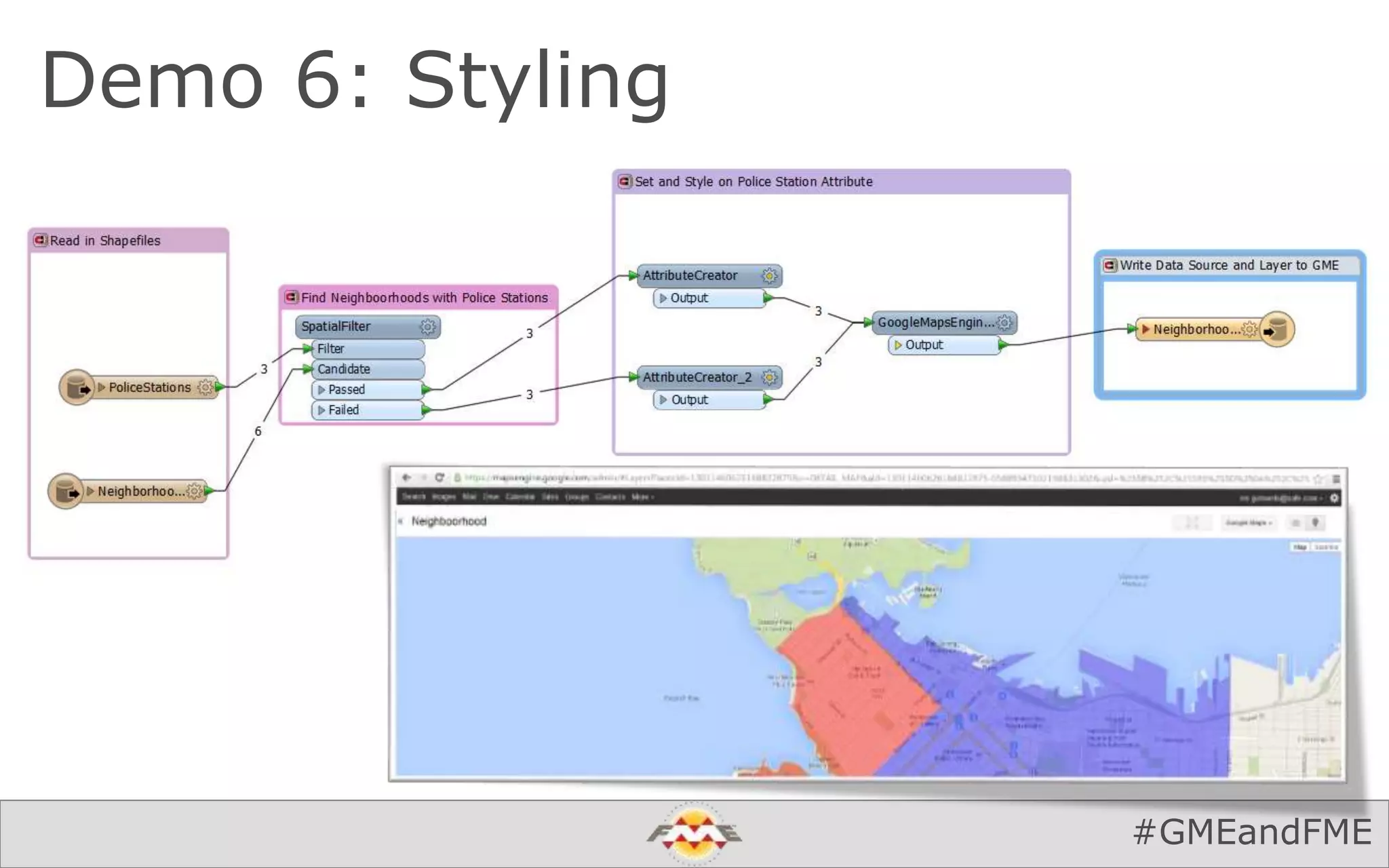Switch map view to Map tab
The image size is (1389, 868).
click(x=1300, y=547)
